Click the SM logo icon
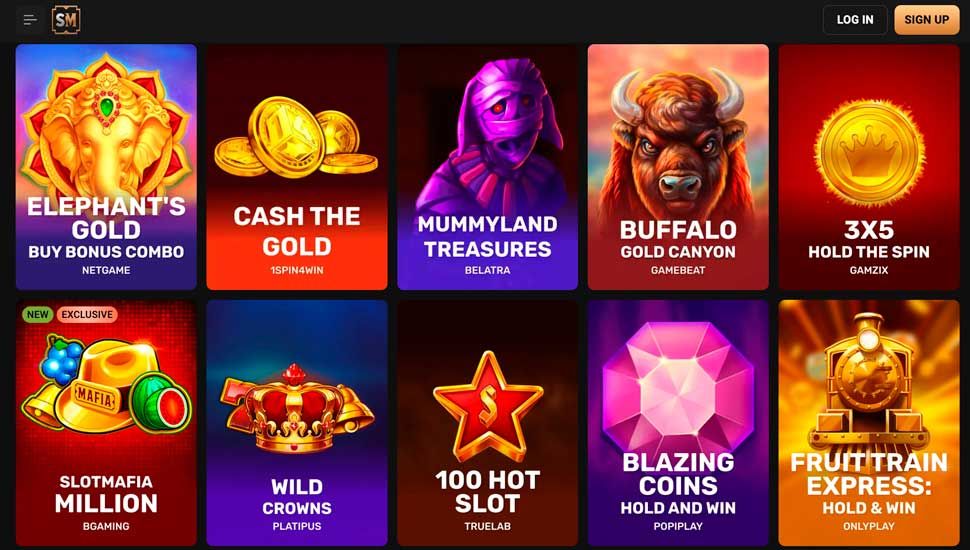 (66, 20)
